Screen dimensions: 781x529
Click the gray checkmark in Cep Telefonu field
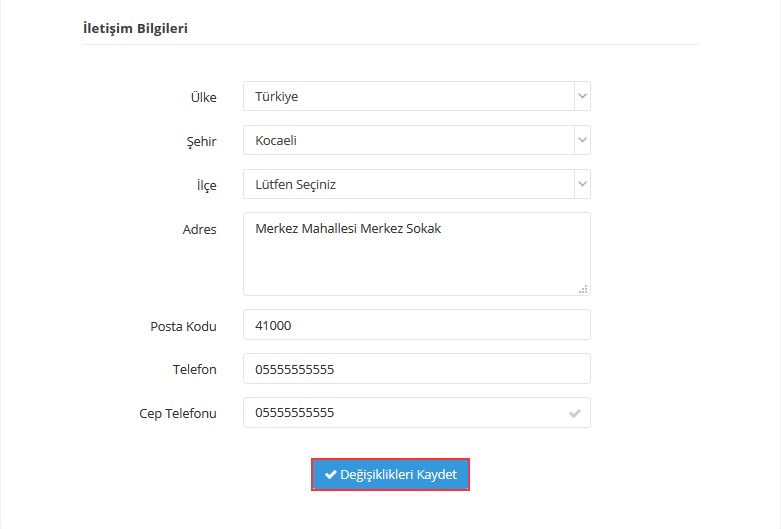(575, 413)
